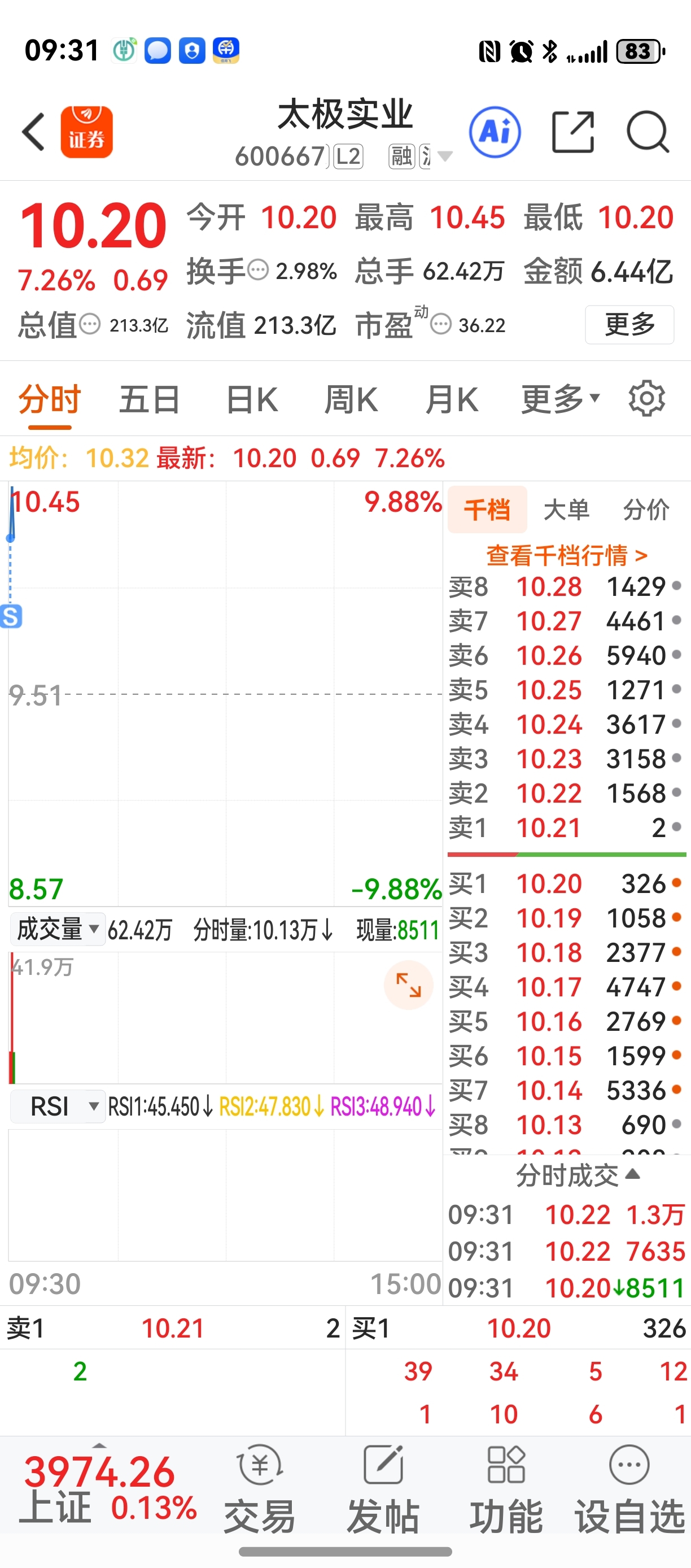
Task: Tap the 卖5 10.25 order row
Action: coord(566,690)
